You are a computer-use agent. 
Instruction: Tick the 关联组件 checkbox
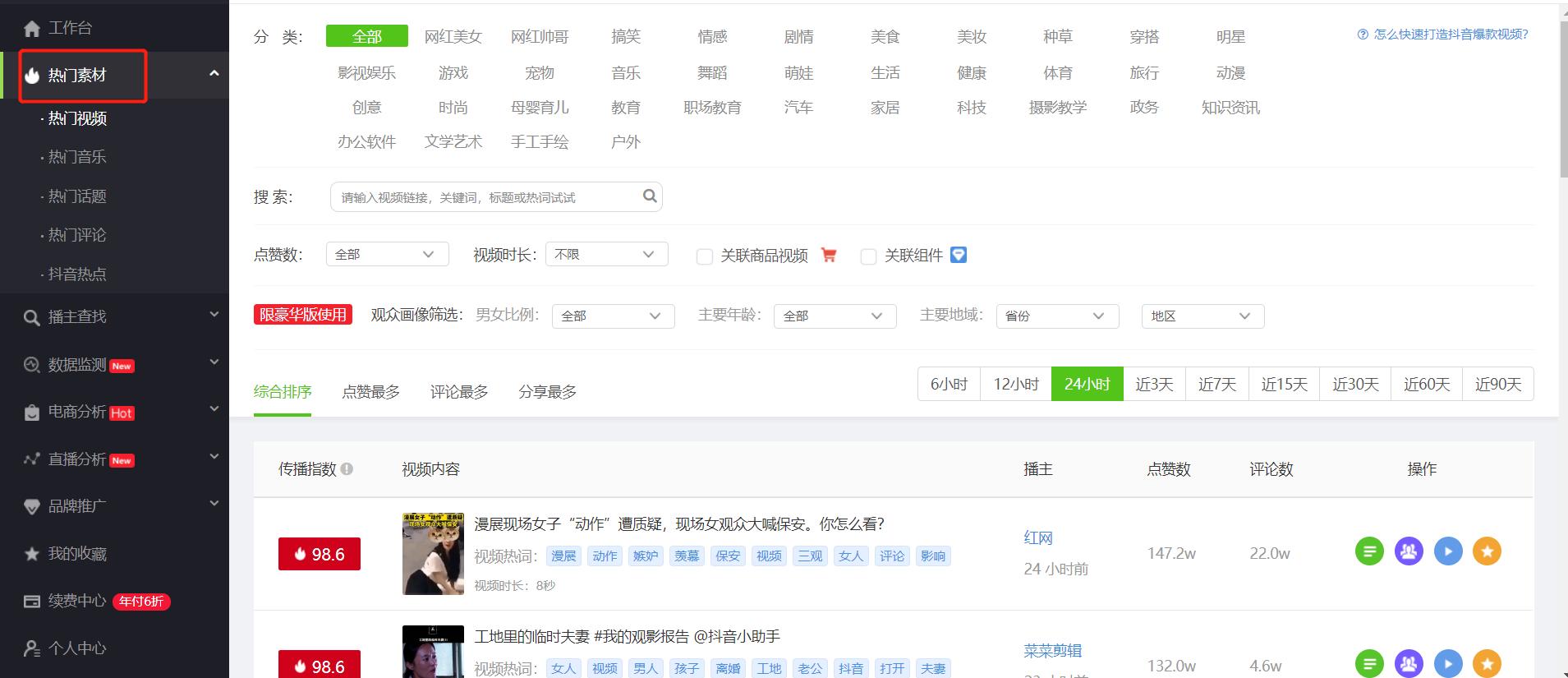point(868,256)
